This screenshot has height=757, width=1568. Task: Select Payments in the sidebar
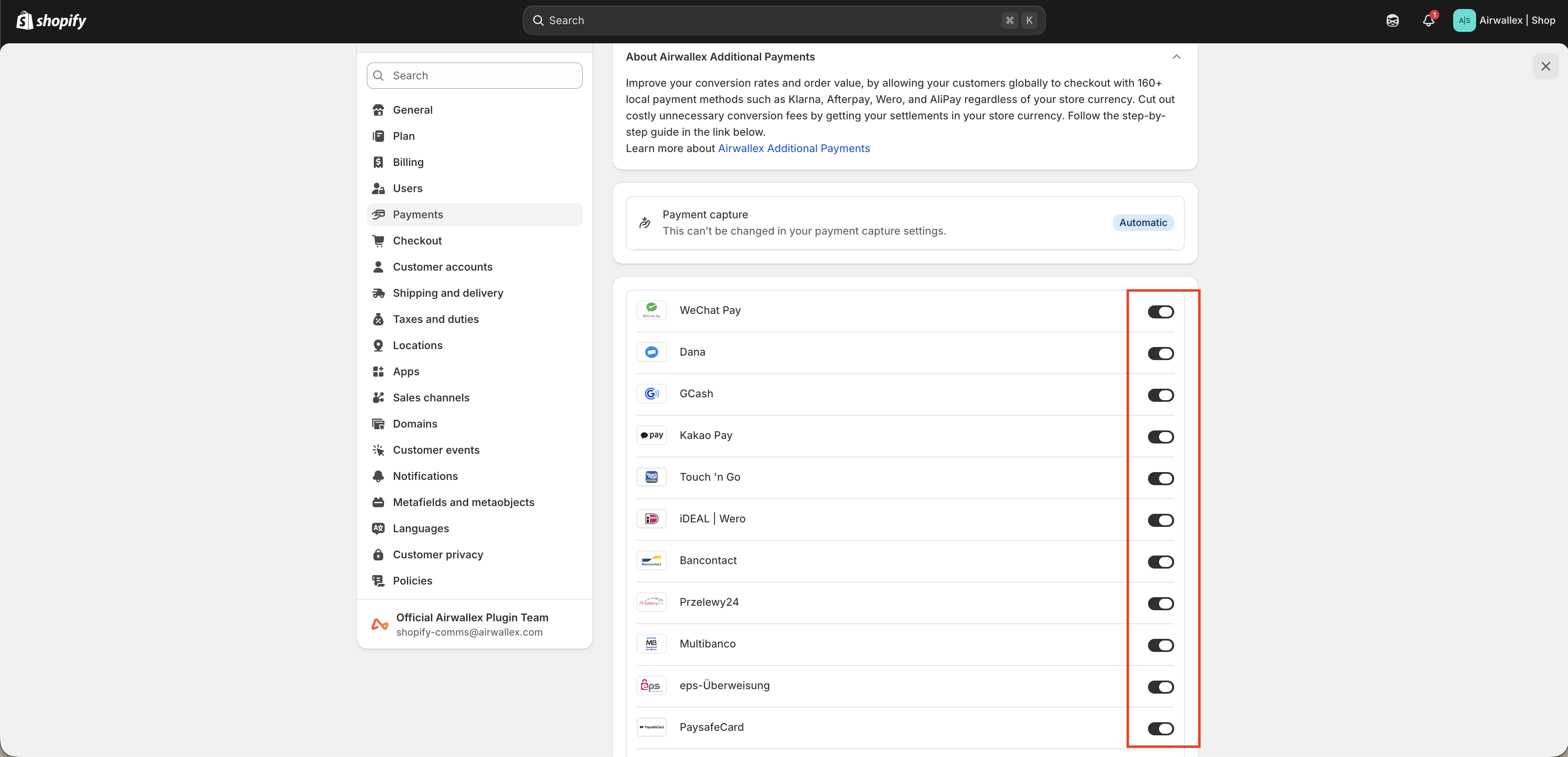coord(474,215)
